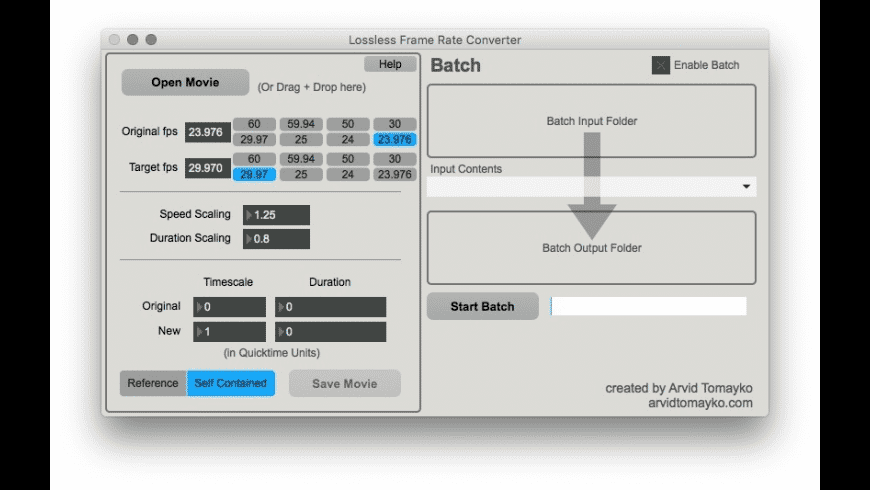Viewport: 870px width, 490px height.
Task: Click the (Or Drag + Drop here) hint
Action: click(311, 87)
